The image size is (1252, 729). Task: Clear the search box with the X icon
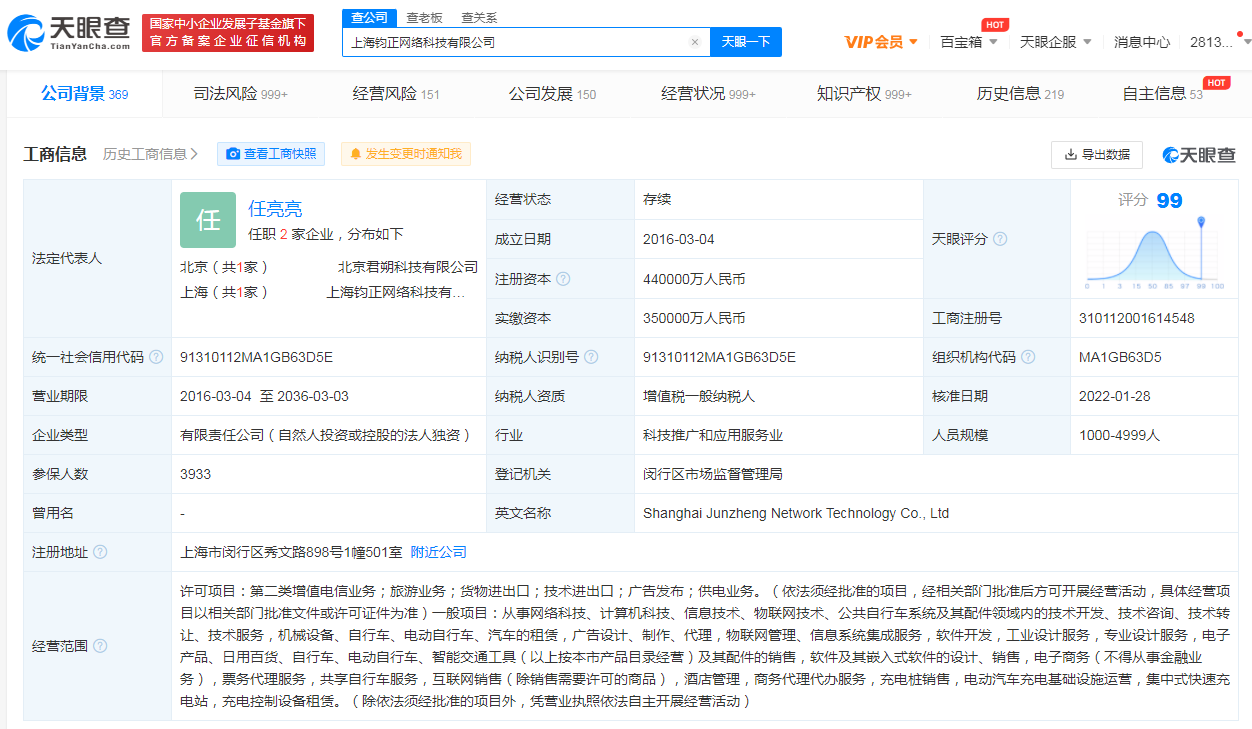coord(695,42)
